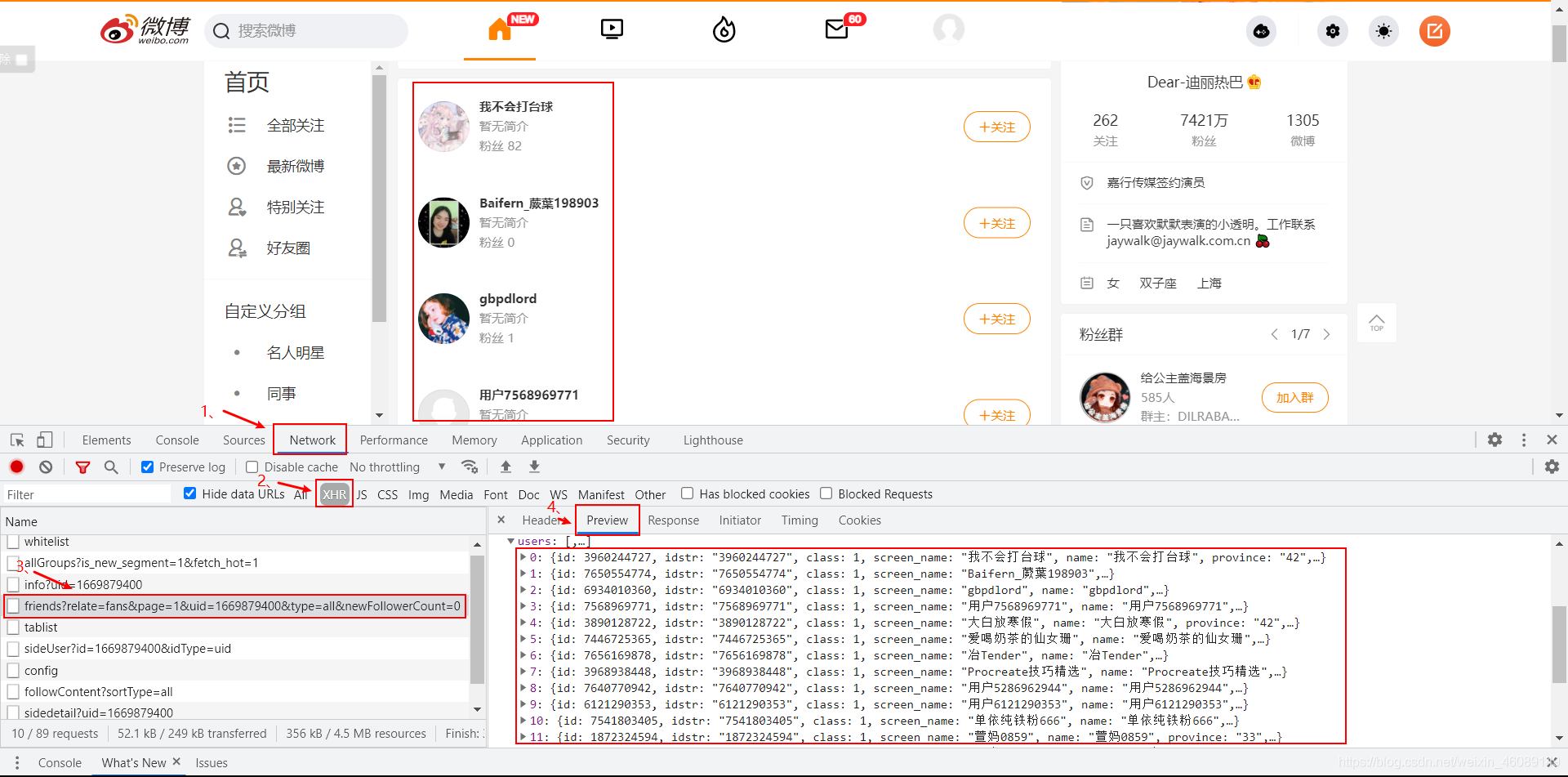Clear the network log

click(46, 467)
